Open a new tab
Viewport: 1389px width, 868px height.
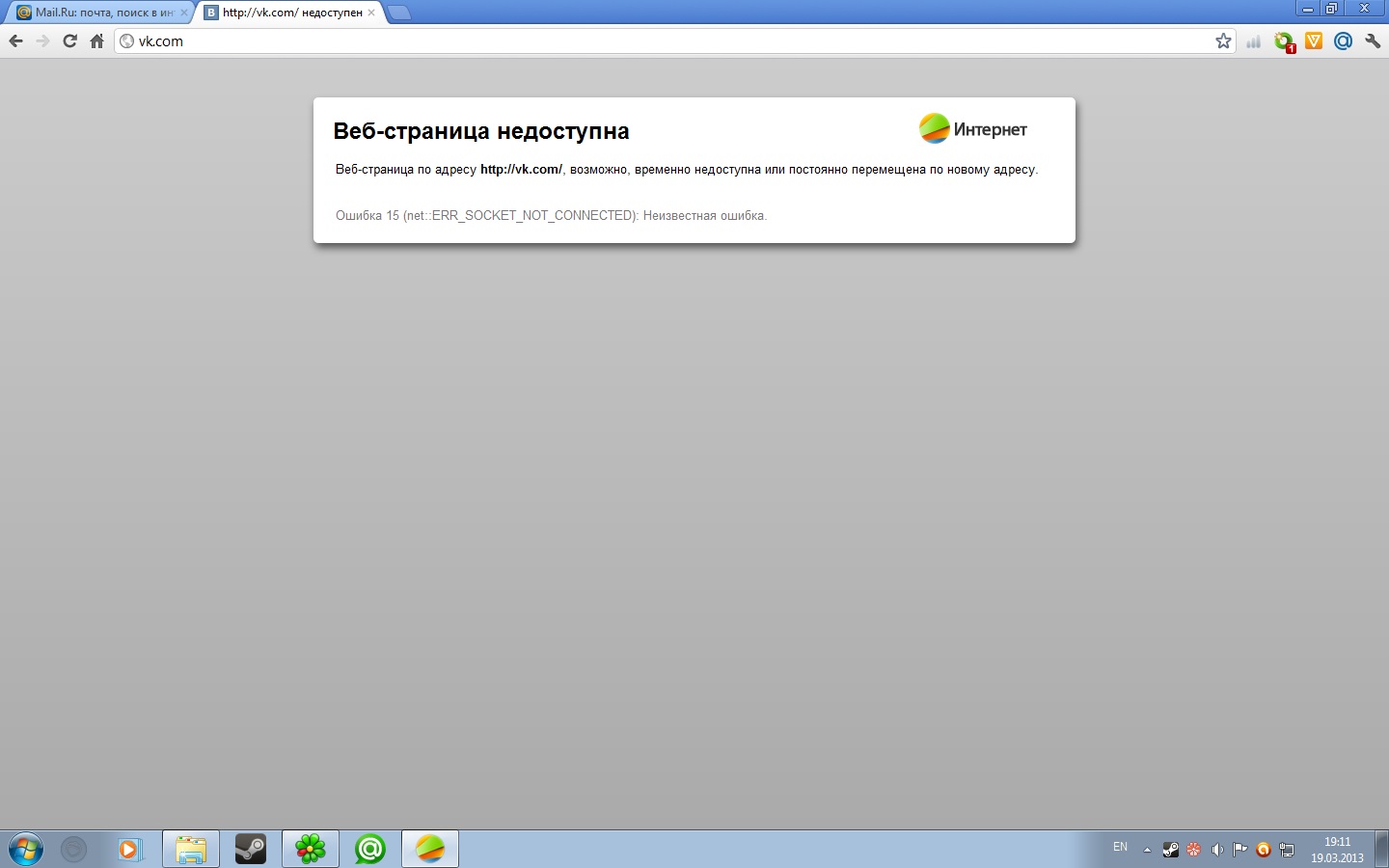[x=399, y=13]
